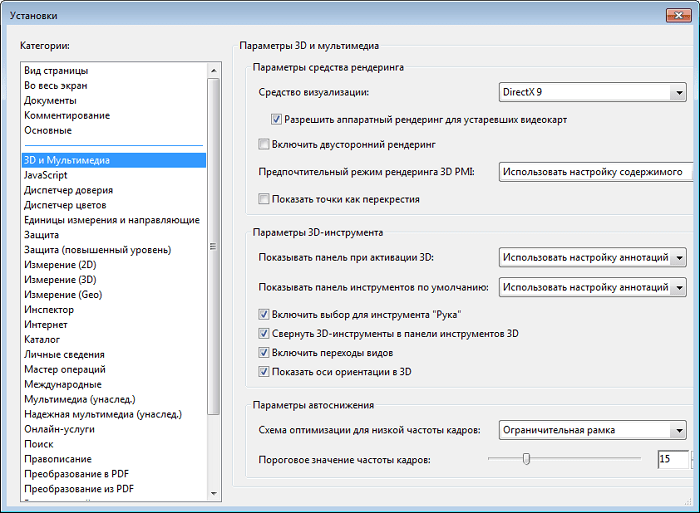Viewport: 700px width, 513px height.
Task: Click the categories list scroll up arrow
Action: pos(213,71)
